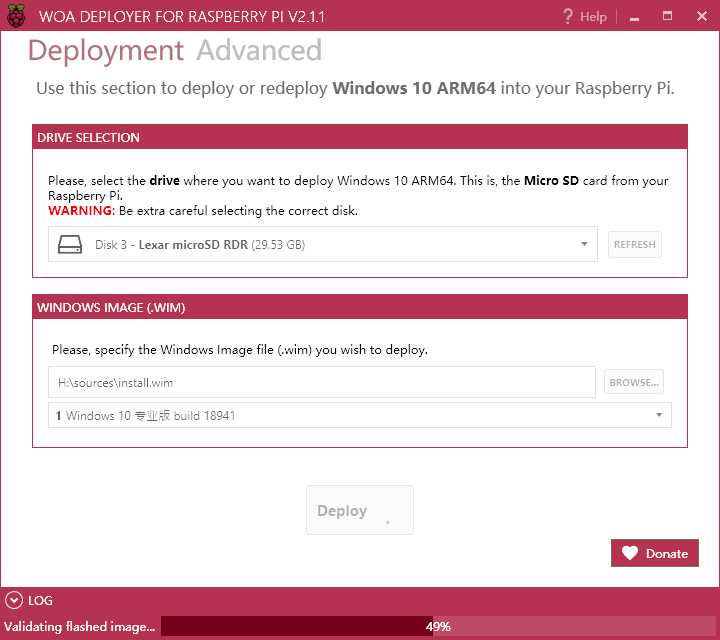This screenshot has height=640, width=720.
Task: Click the red WARNING text
Action: (81, 211)
